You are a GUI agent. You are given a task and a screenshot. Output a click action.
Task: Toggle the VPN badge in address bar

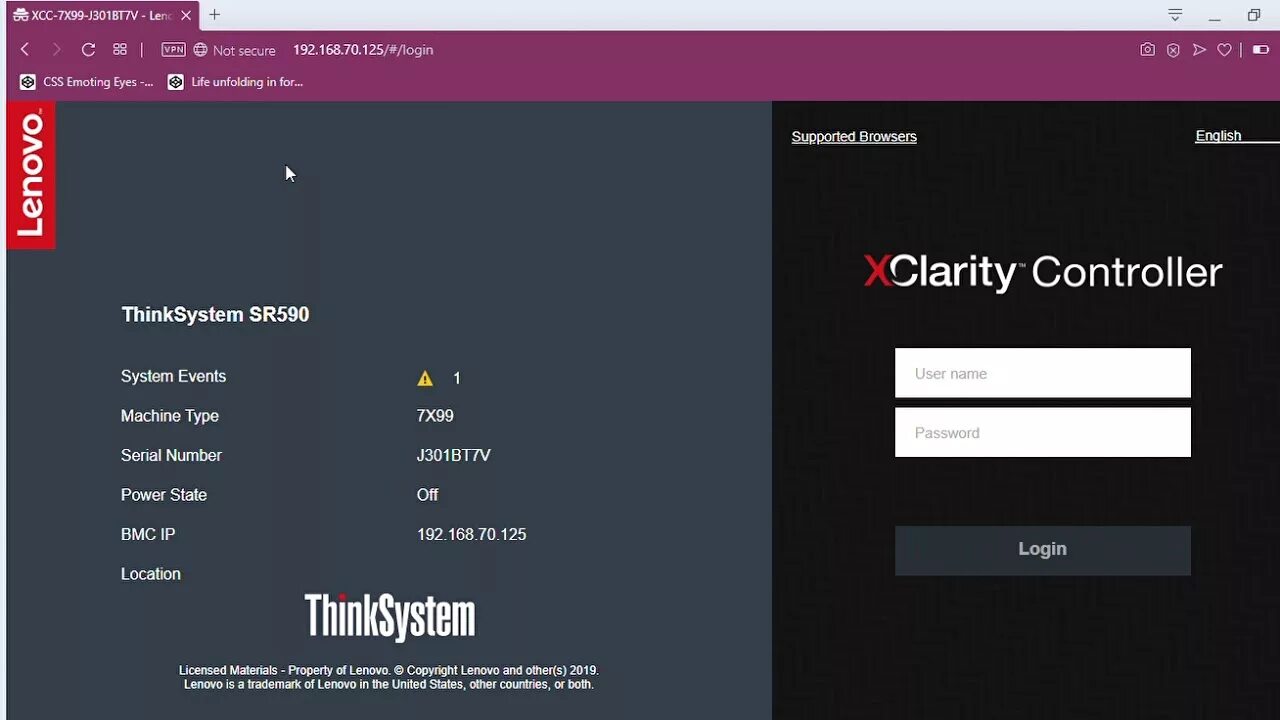173,49
